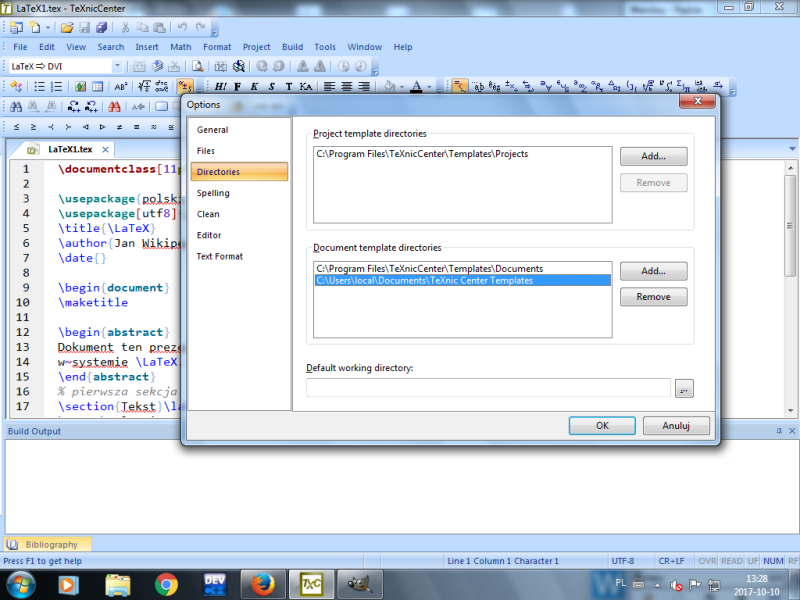Click the Default working directory input field

[488, 388]
